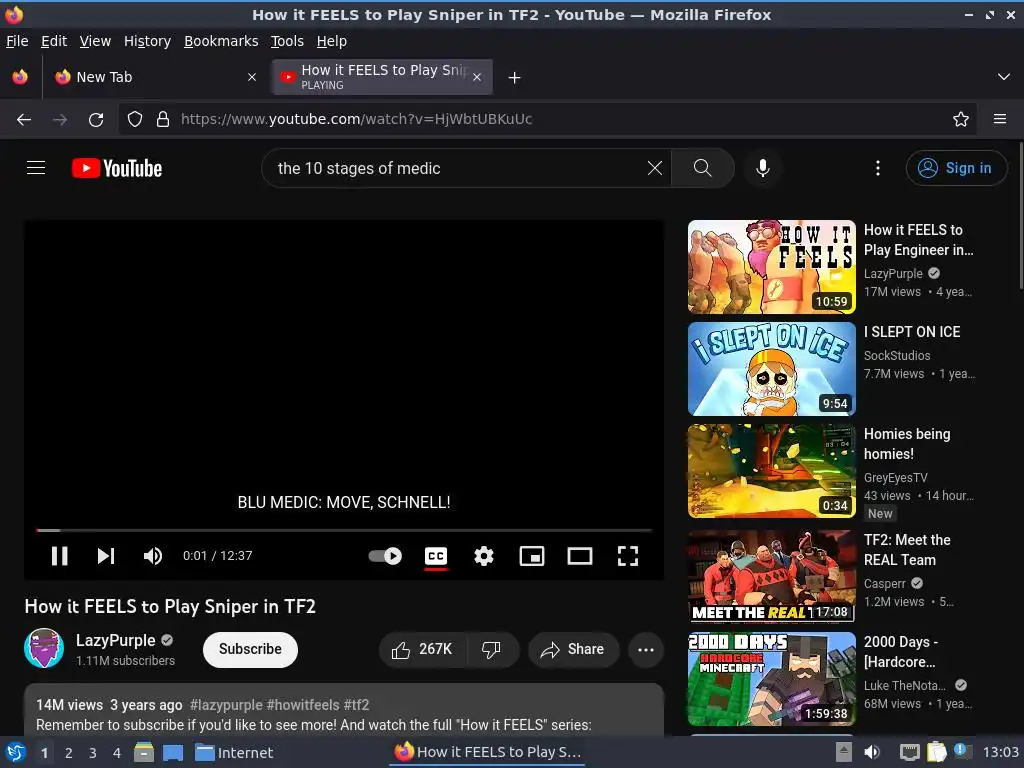Subscribe to LazyPurple
This screenshot has height=768, width=1024.
coord(250,649)
